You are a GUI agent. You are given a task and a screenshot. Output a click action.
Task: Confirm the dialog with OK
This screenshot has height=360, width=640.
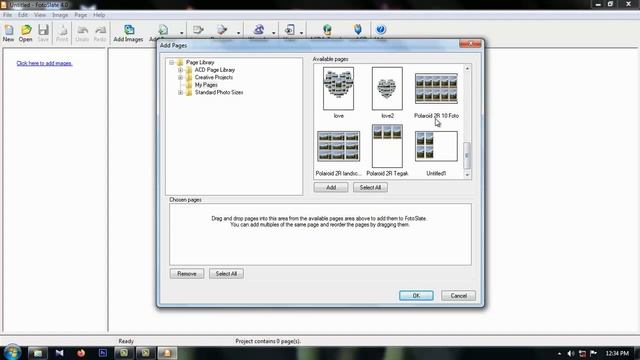[416, 296]
